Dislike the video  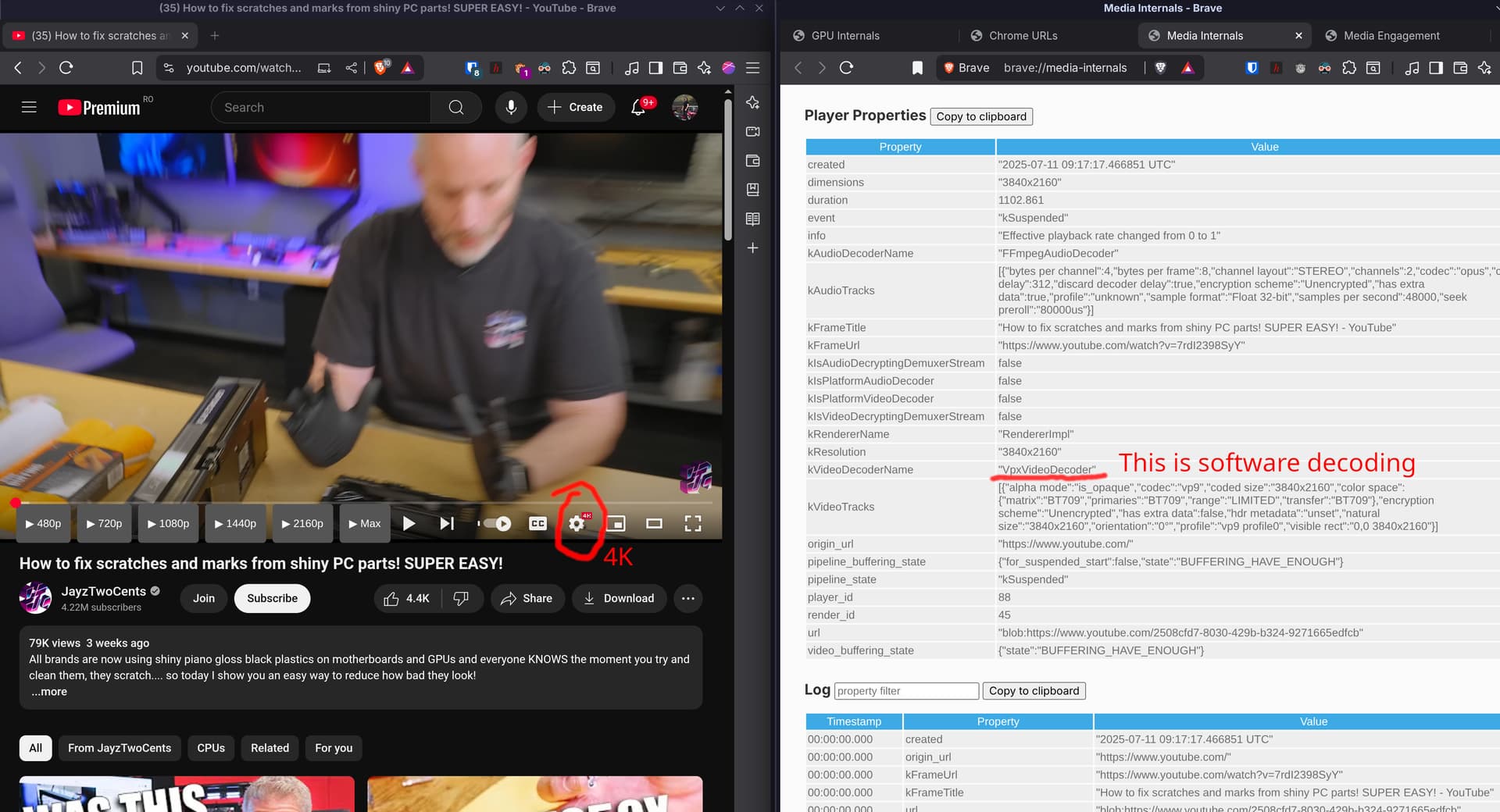pos(461,598)
